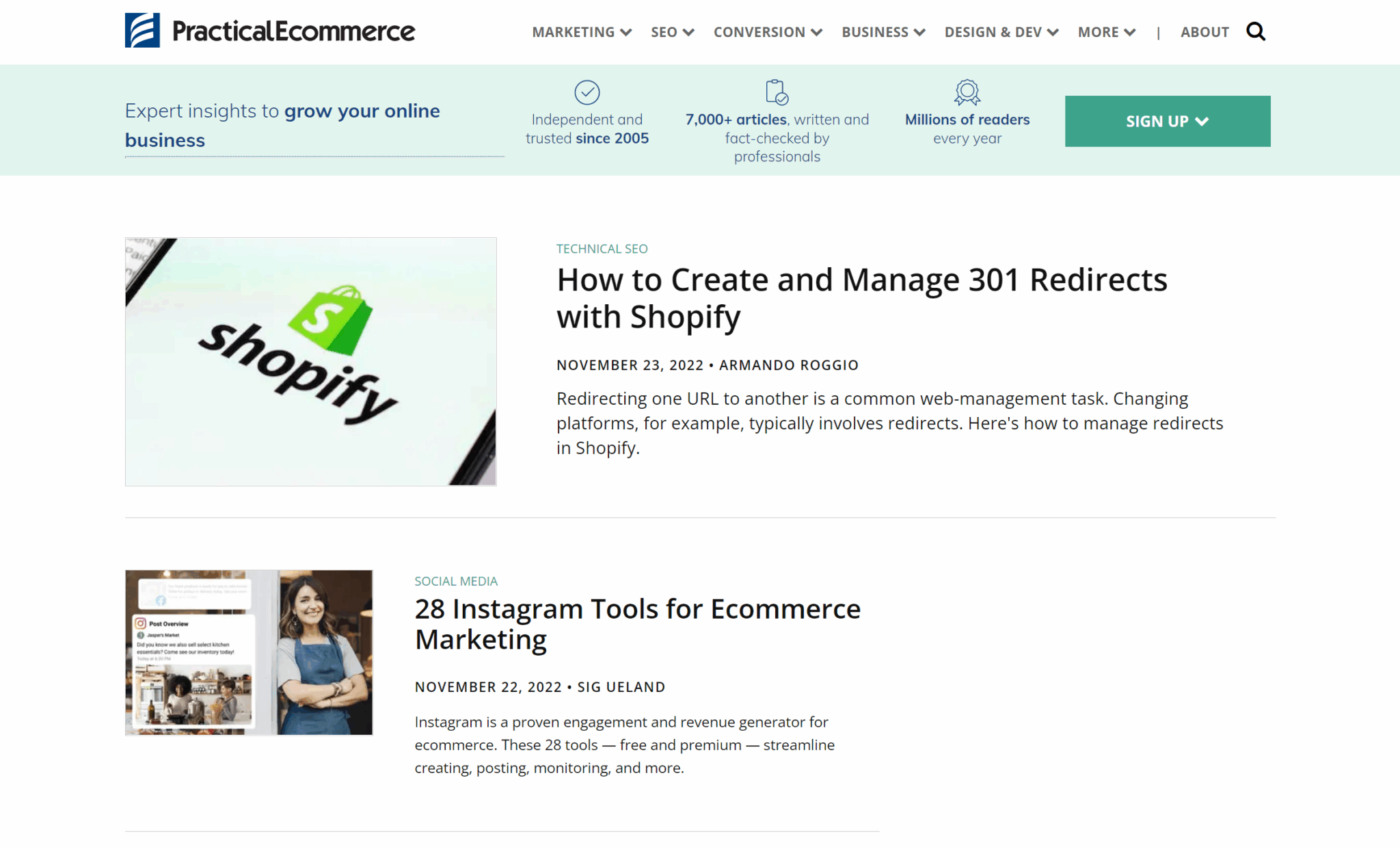Viewport: 1400px width, 847px height.
Task: Click the Instagram tools article summary paragraph
Action: click(x=625, y=744)
